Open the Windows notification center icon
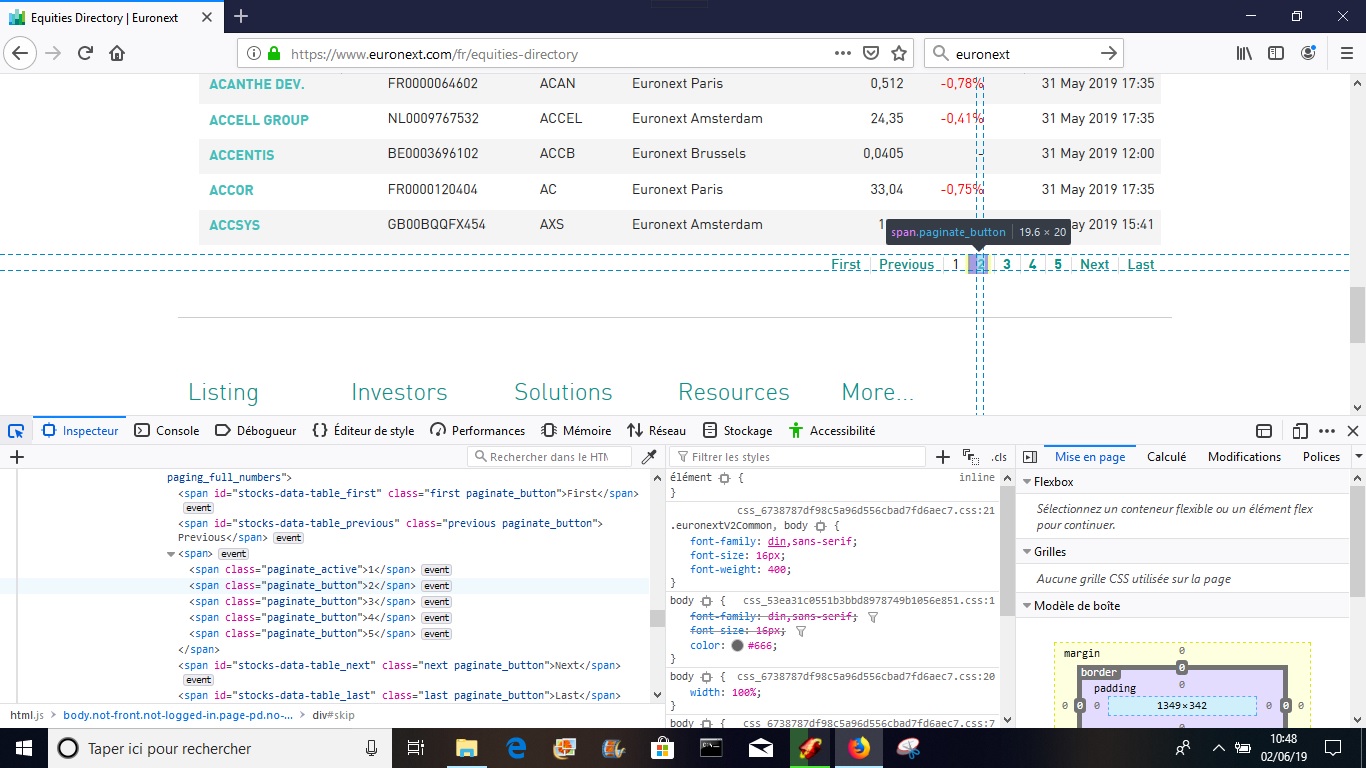 click(x=1333, y=748)
